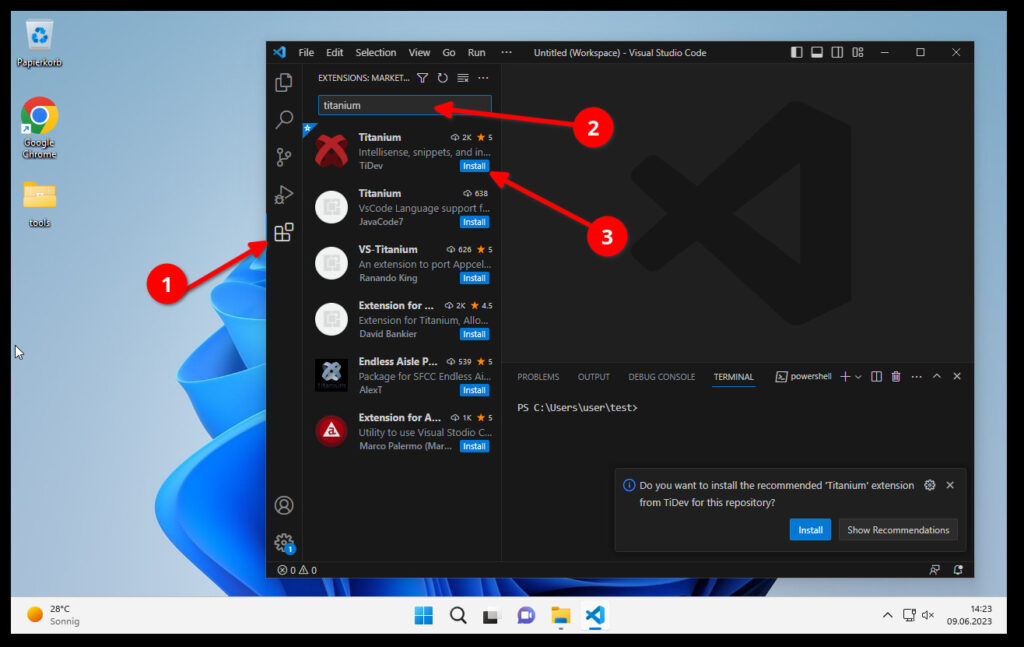Open notifications bell in status bar

(x=958, y=570)
